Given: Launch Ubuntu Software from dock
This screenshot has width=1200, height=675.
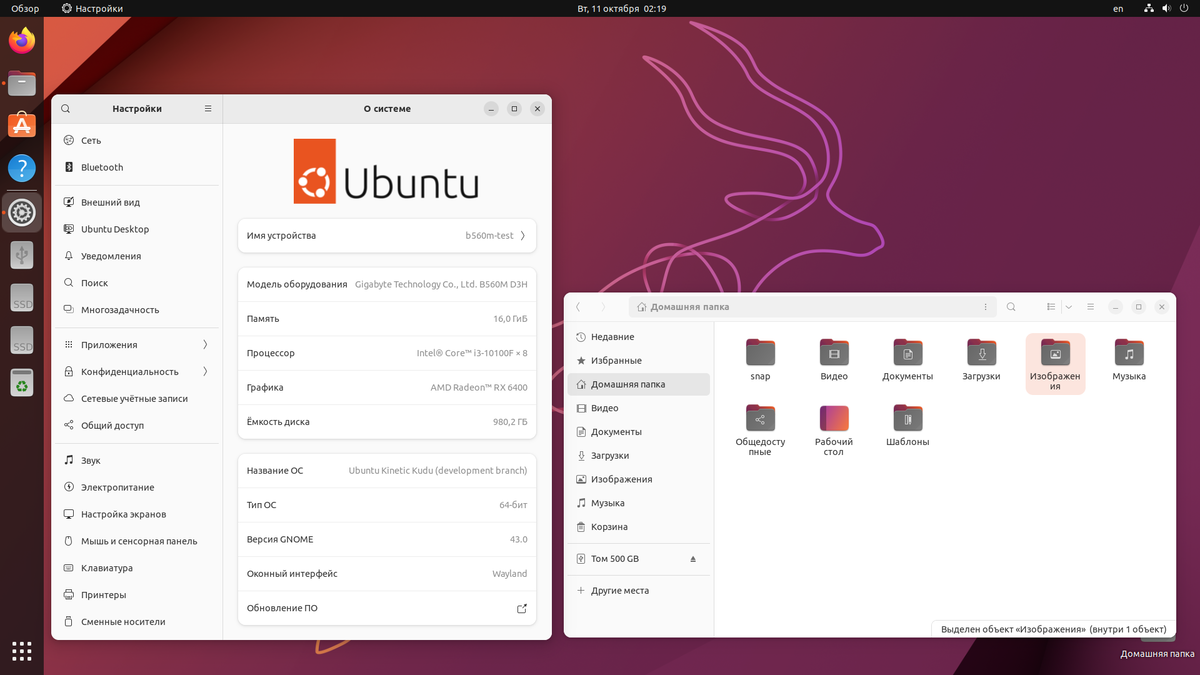Looking at the screenshot, I should 22,126.
